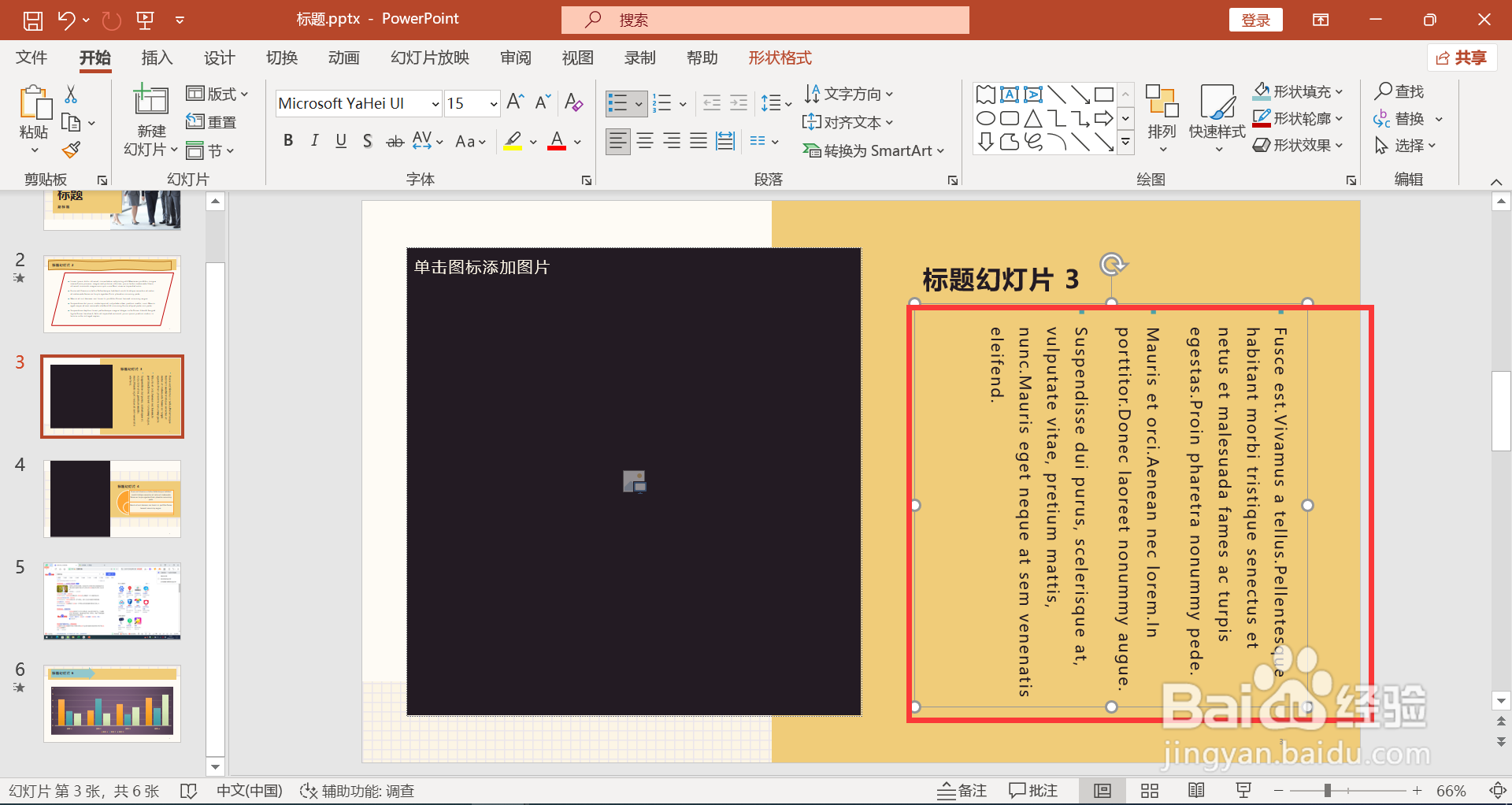
Task: Click the text shadow S icon
Action: click(367, 141)
